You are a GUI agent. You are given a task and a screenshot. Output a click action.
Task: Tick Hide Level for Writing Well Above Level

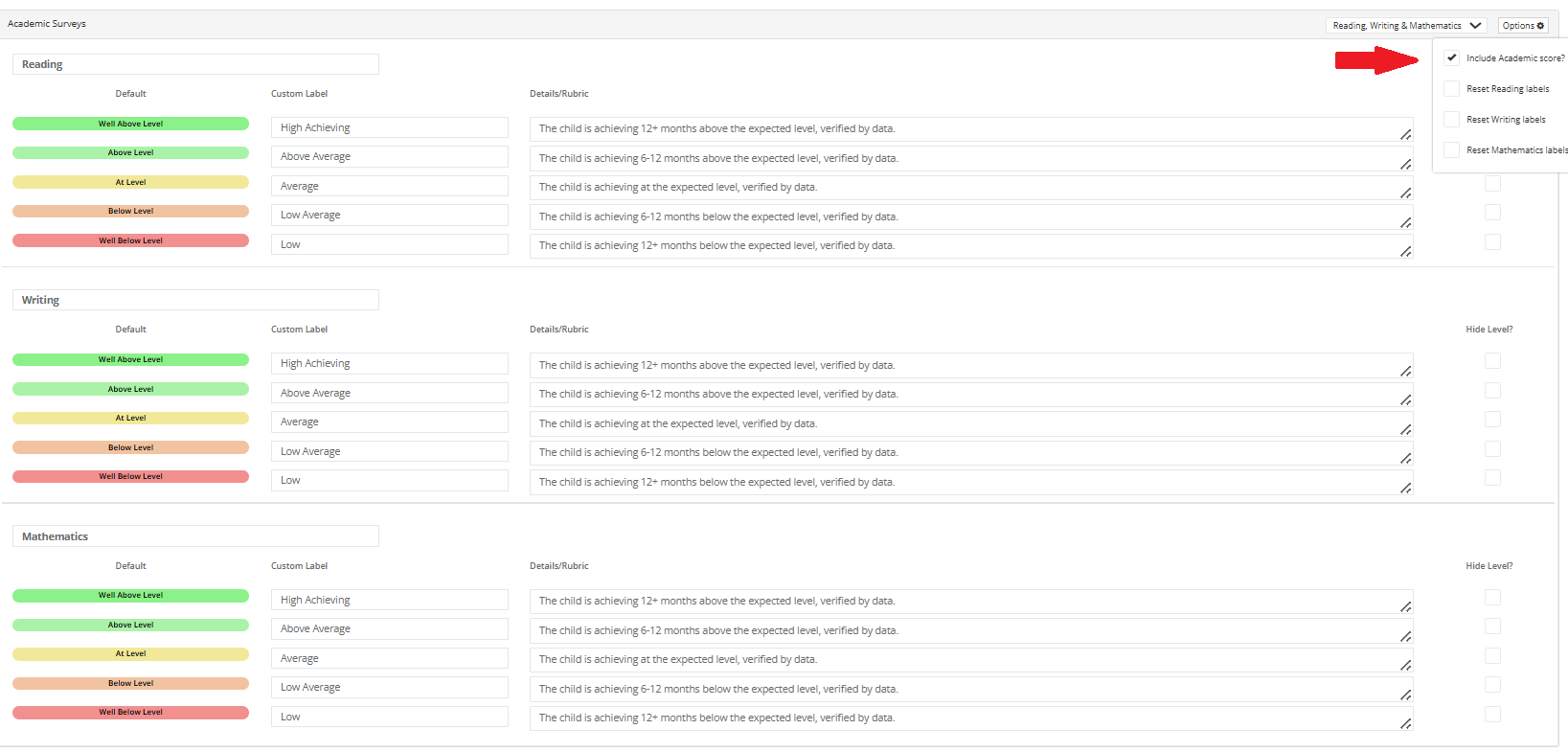pyautogui.click(x=1492, y=361)
